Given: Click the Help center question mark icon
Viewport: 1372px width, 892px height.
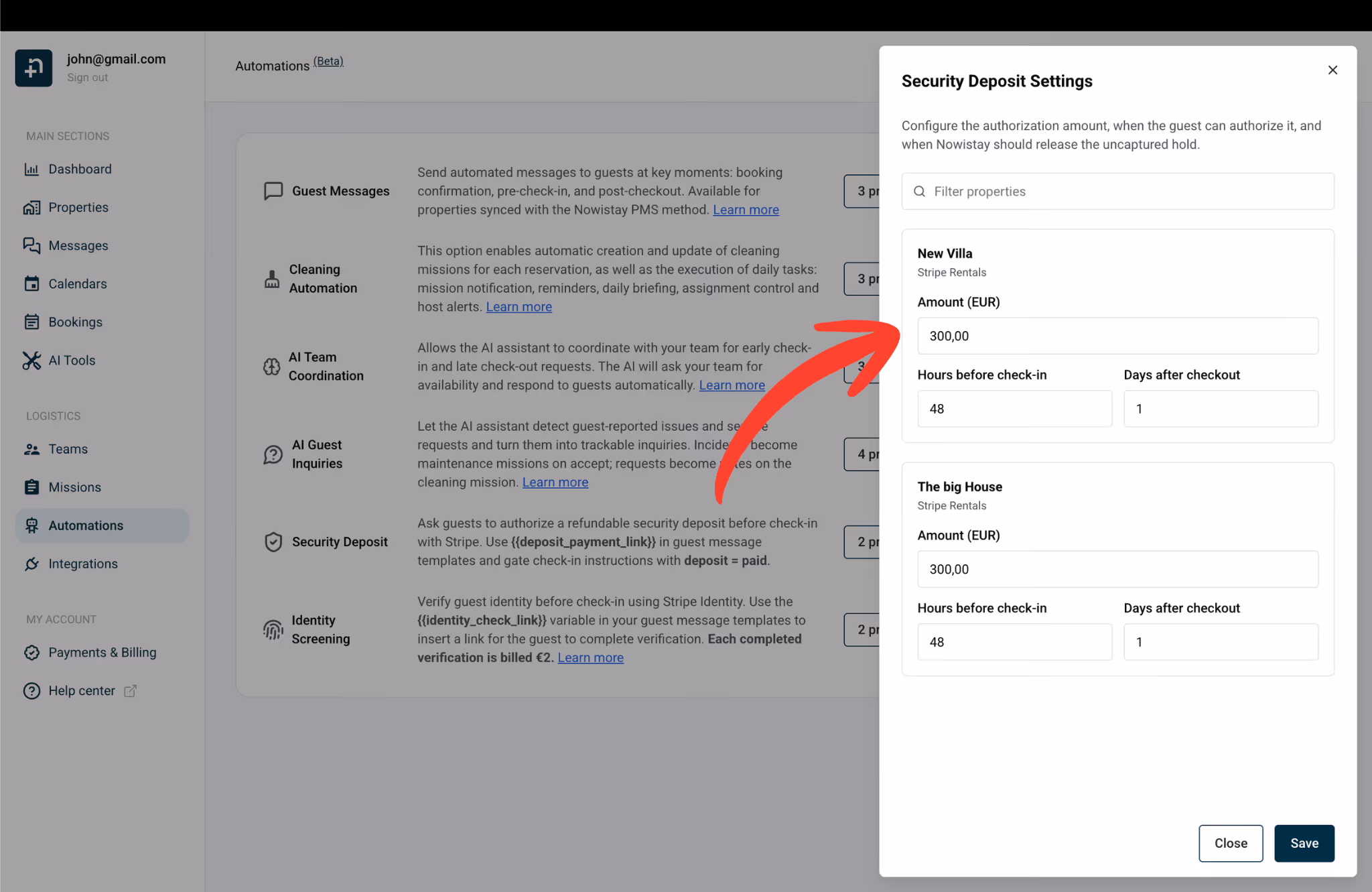Looking at the screenshot, I should 31,690.
